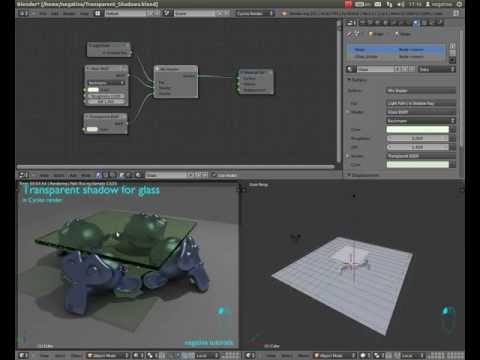Open the material slot specials menu arrow
480x360 pixels.
[452, 60]
